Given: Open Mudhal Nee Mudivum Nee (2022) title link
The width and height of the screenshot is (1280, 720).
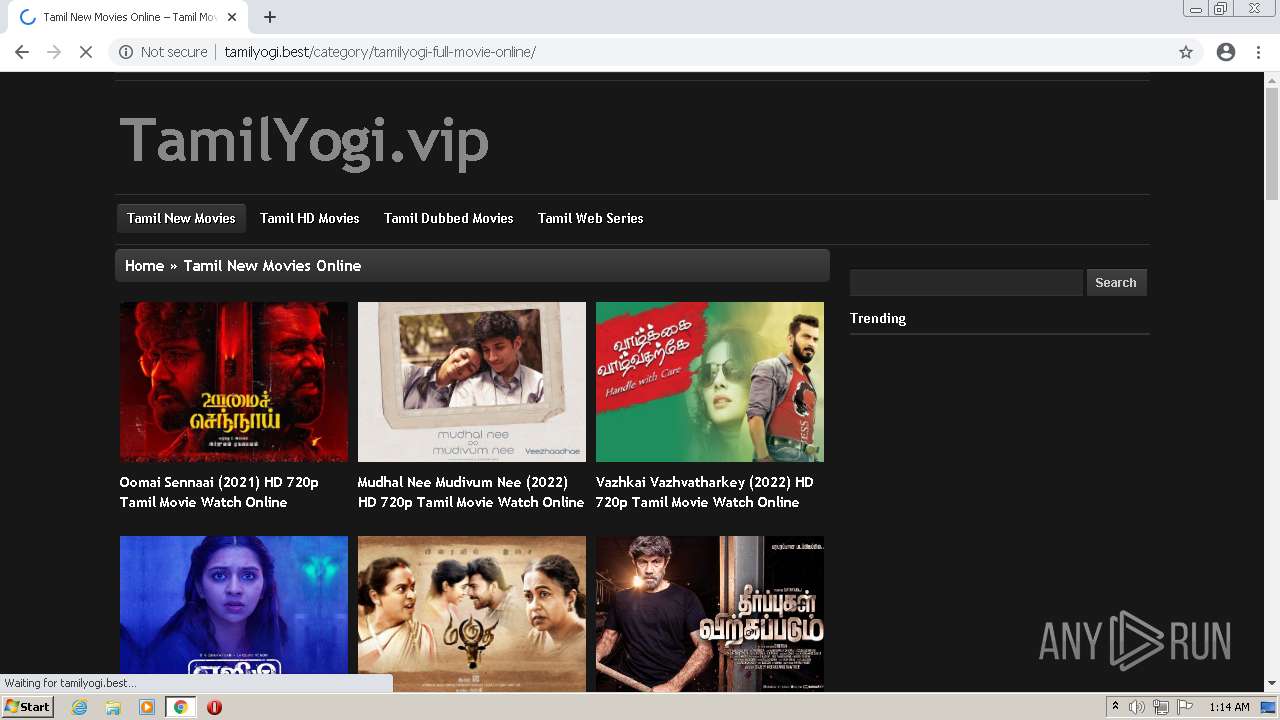Looking at the screenshot, I should [471, 492].
